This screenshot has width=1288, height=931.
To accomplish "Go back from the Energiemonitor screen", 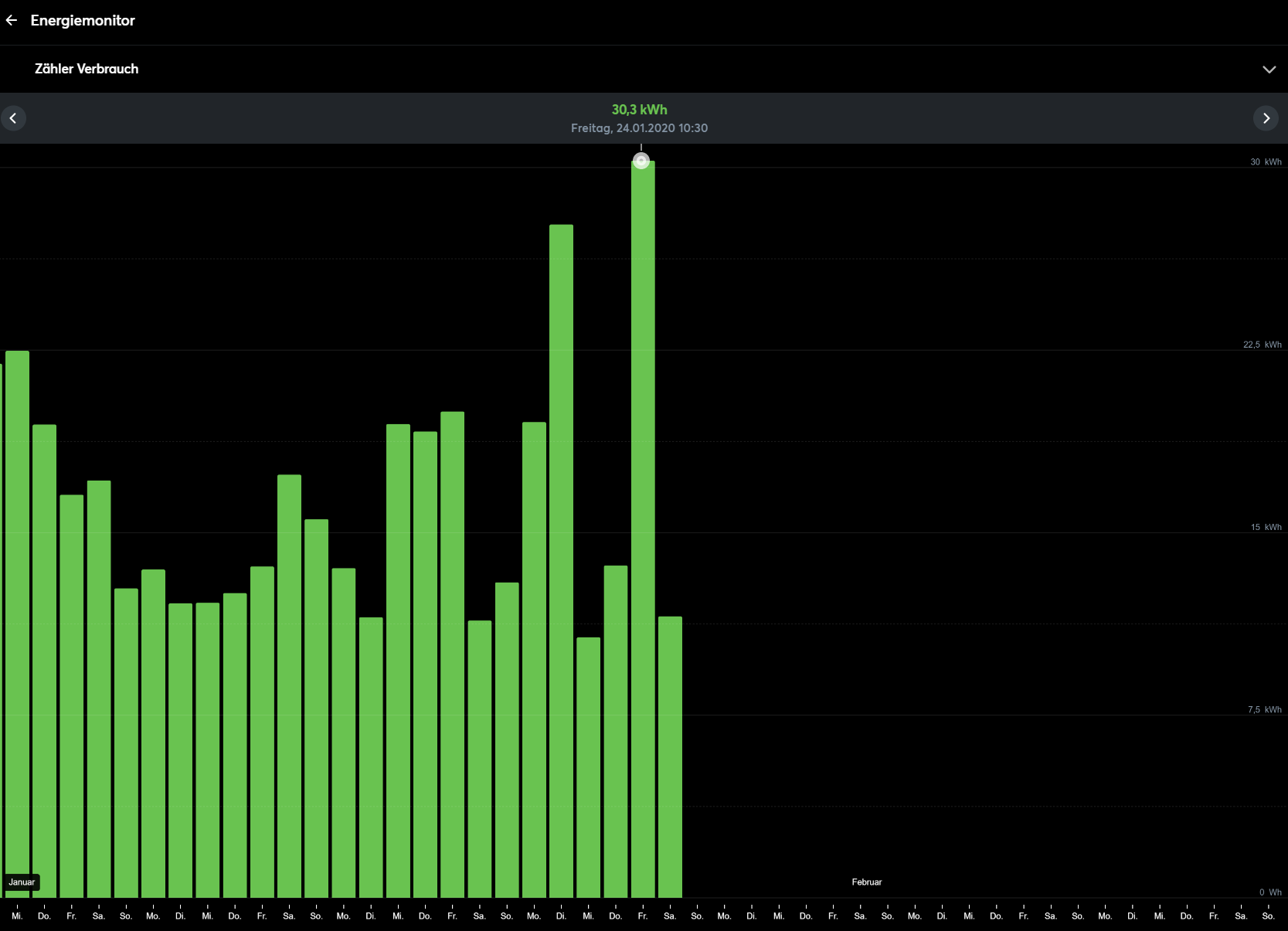I will point(12,21).
